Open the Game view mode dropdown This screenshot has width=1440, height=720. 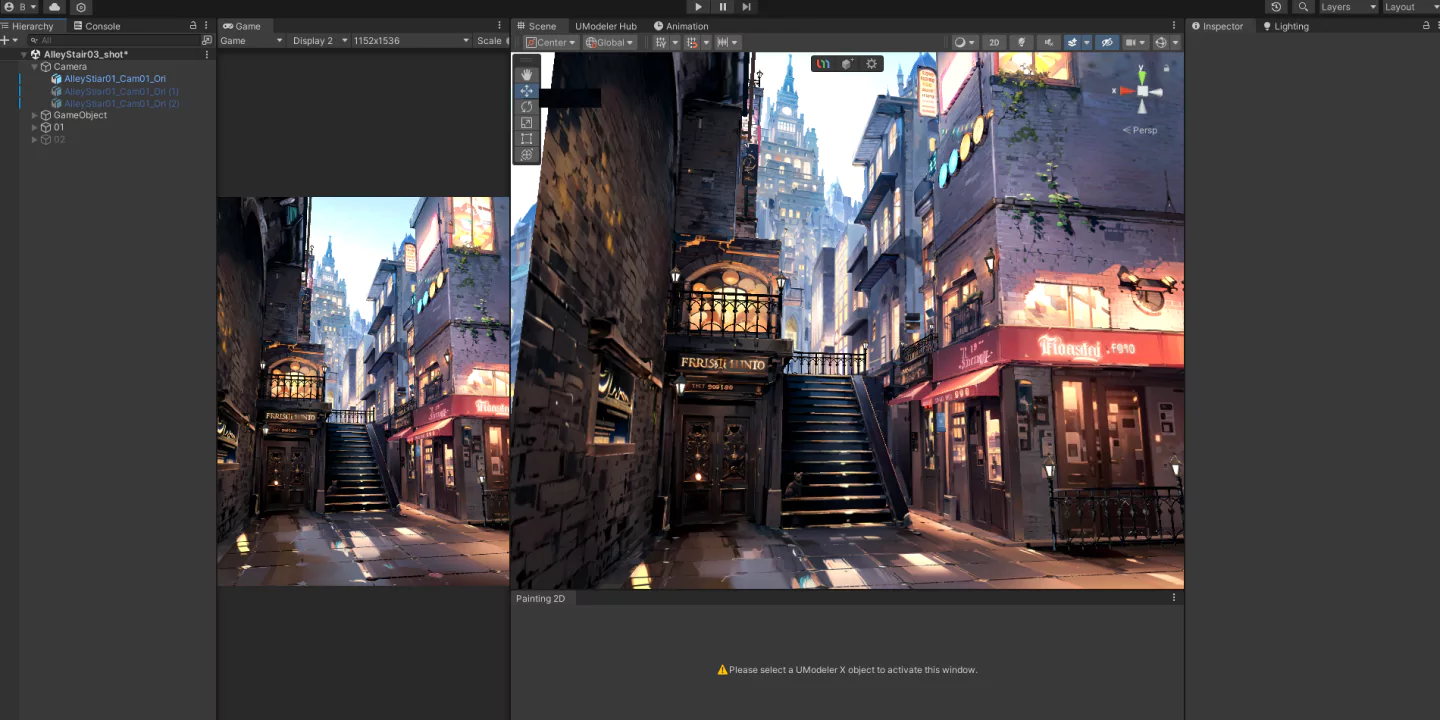click(251, 41)
